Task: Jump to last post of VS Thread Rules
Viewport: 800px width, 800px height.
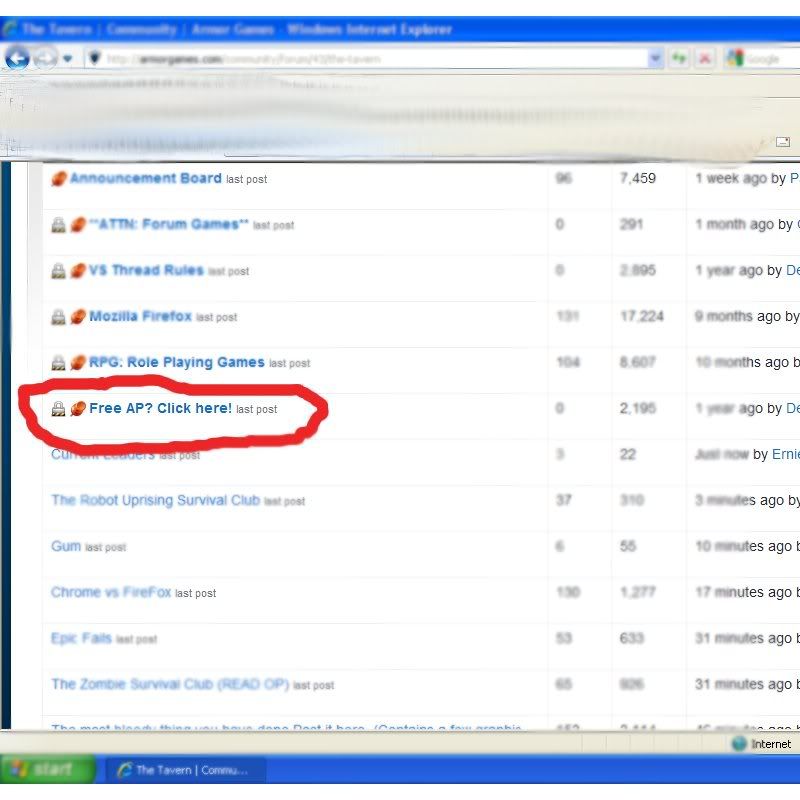Action: 229,271
